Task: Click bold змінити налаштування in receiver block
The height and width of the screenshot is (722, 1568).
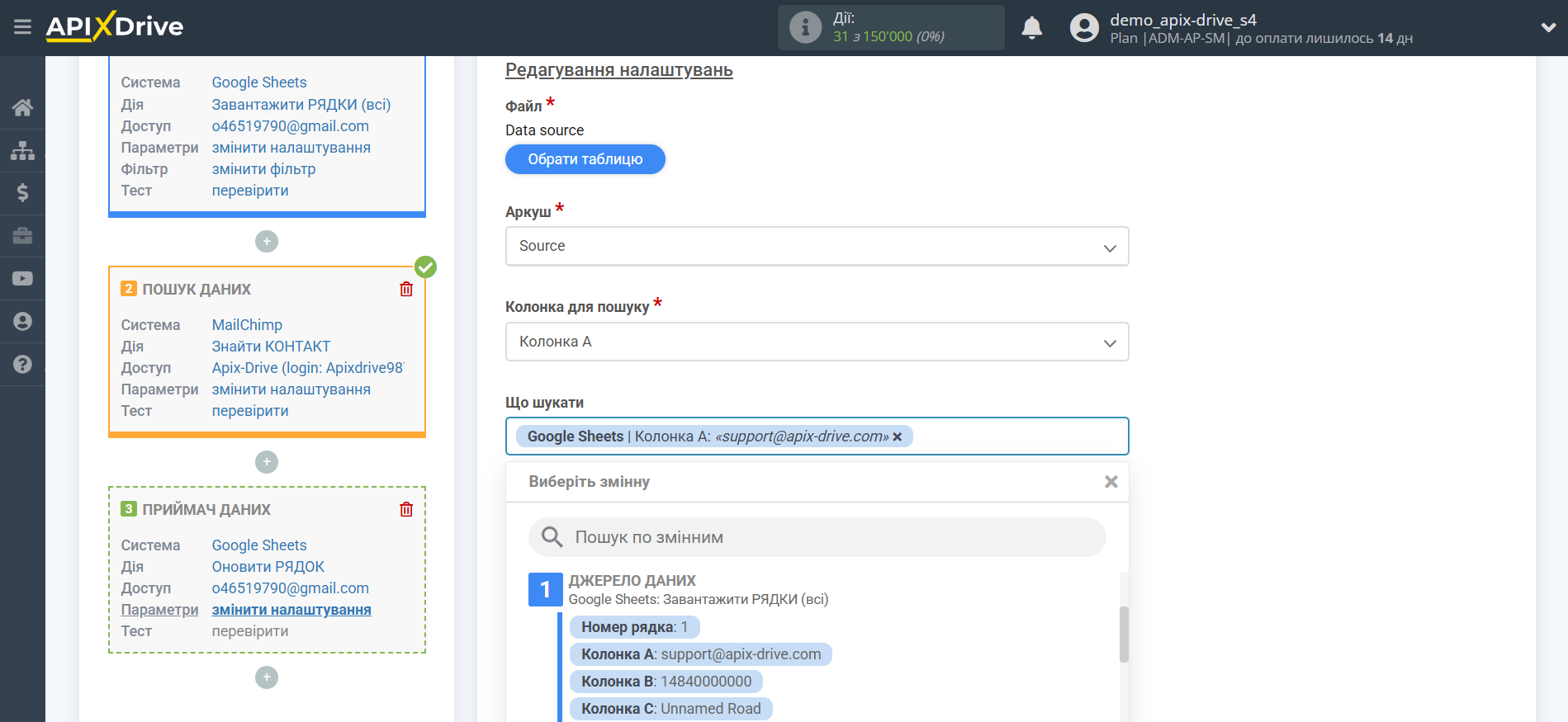Action: [291, 610]
